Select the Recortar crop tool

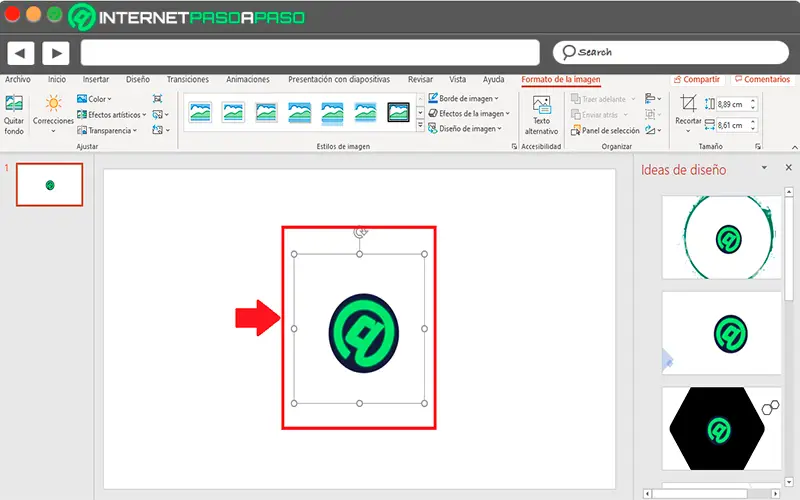[688, 103]
